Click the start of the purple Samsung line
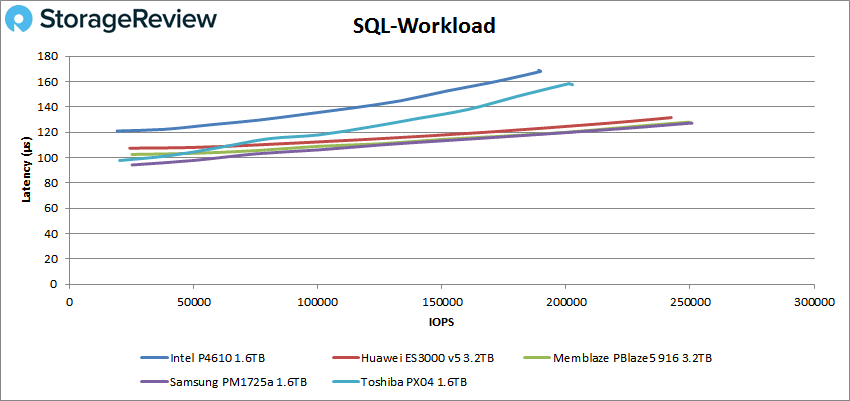The height and width of the screenshot is (401, 850). click(x=132, y=165)
